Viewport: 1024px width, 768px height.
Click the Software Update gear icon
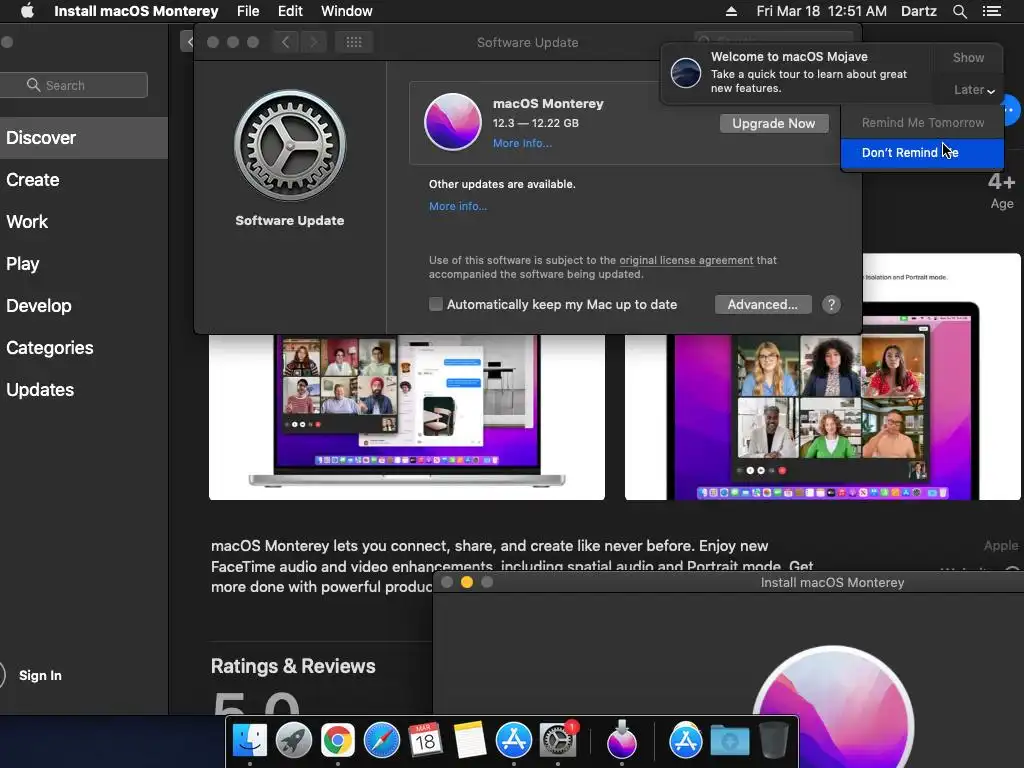(x=290, y=145)
